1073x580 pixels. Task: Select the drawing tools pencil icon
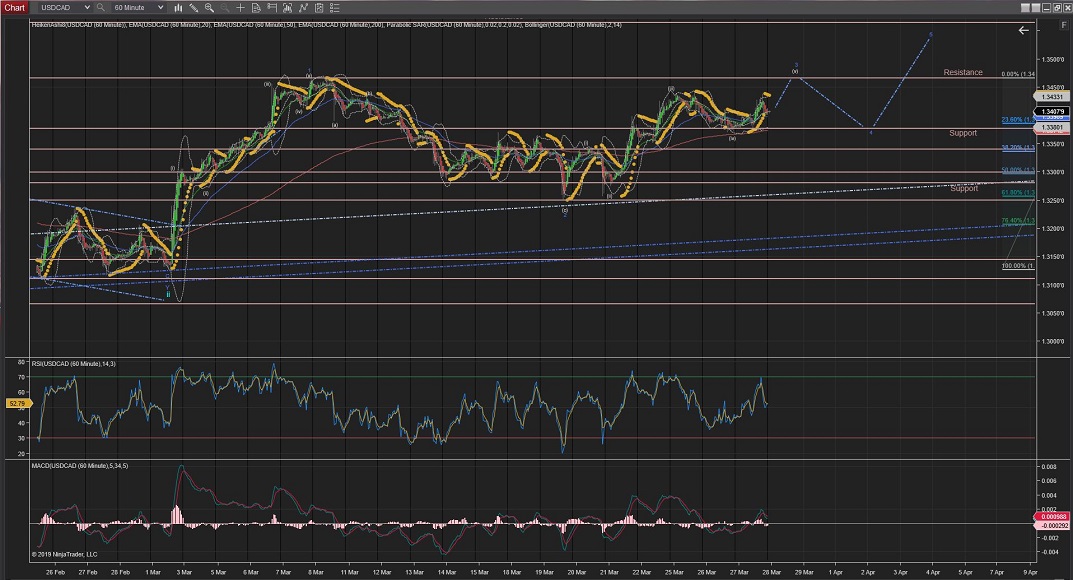point(193,7)
